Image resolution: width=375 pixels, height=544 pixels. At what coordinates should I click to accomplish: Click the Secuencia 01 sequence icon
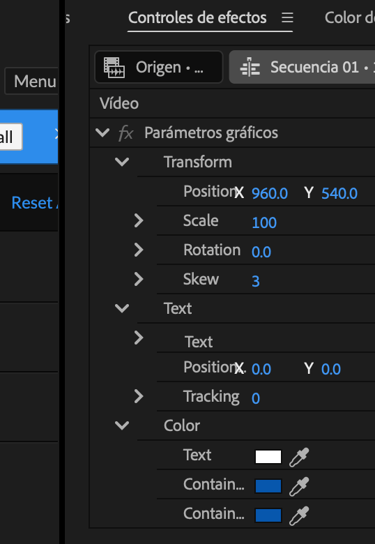[250, 67]
